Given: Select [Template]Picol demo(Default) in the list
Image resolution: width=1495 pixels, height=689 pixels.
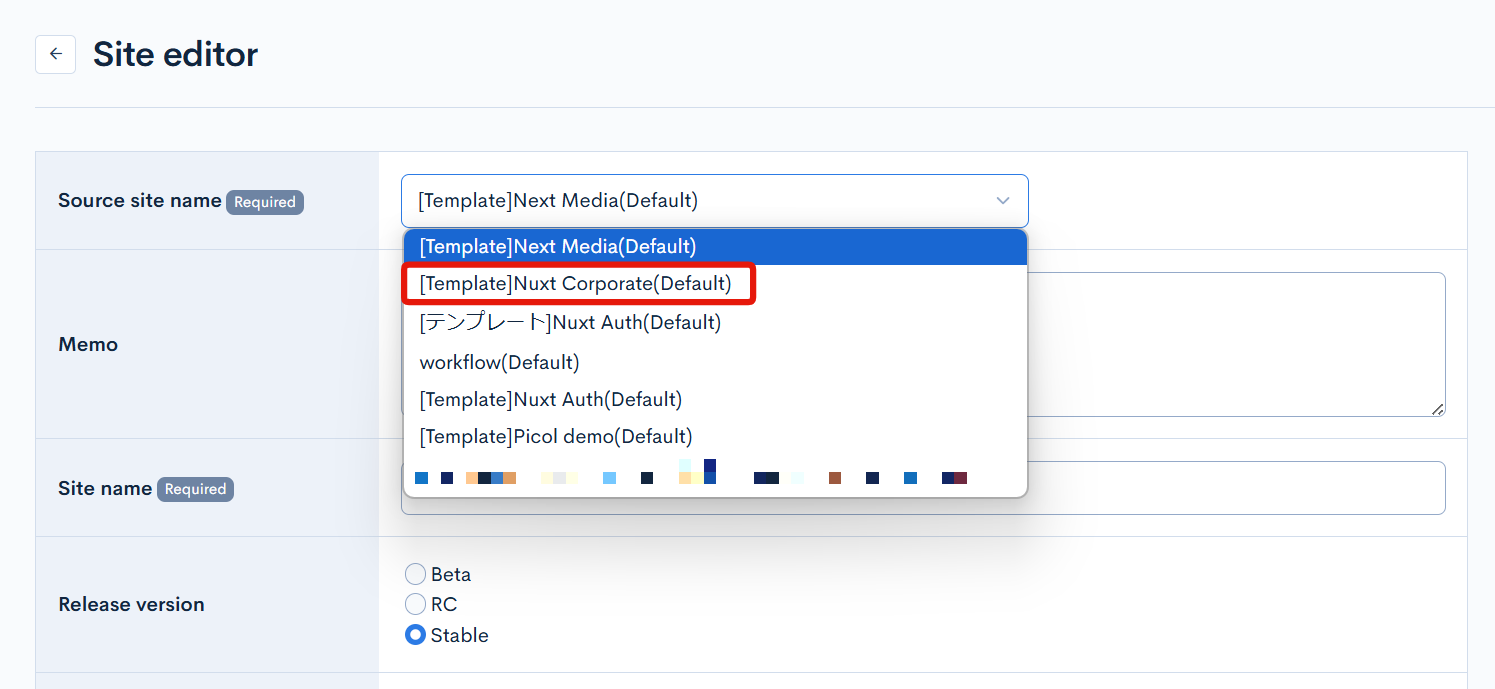Looking at the screenshot, I should click(x=555, y=437).
